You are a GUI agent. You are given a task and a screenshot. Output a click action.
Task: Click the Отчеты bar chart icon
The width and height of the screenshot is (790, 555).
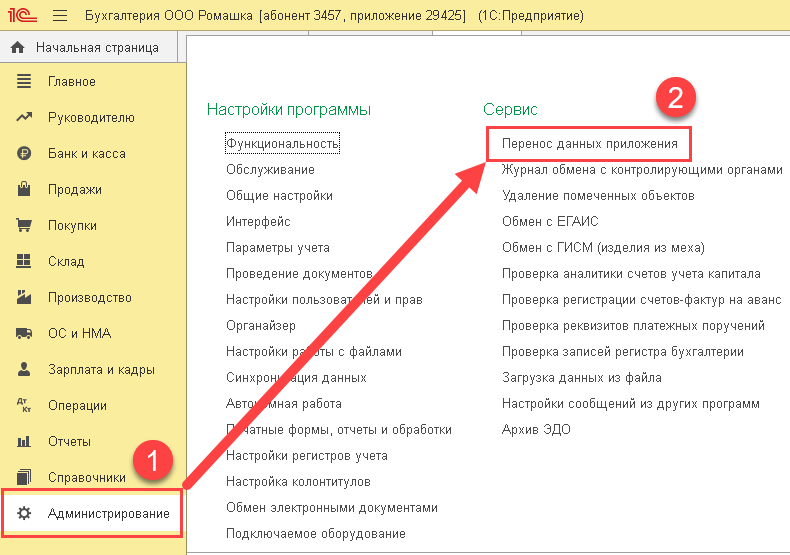[24, 442]
